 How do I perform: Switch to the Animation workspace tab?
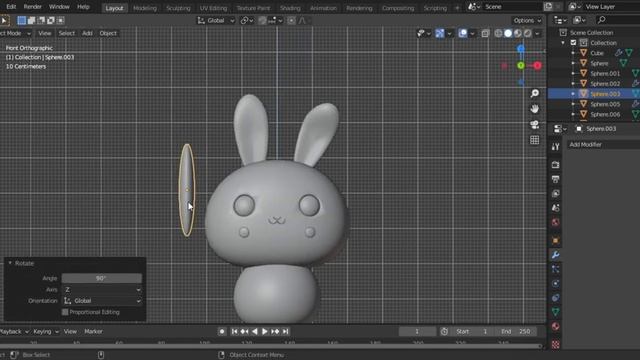pos(323,8)
